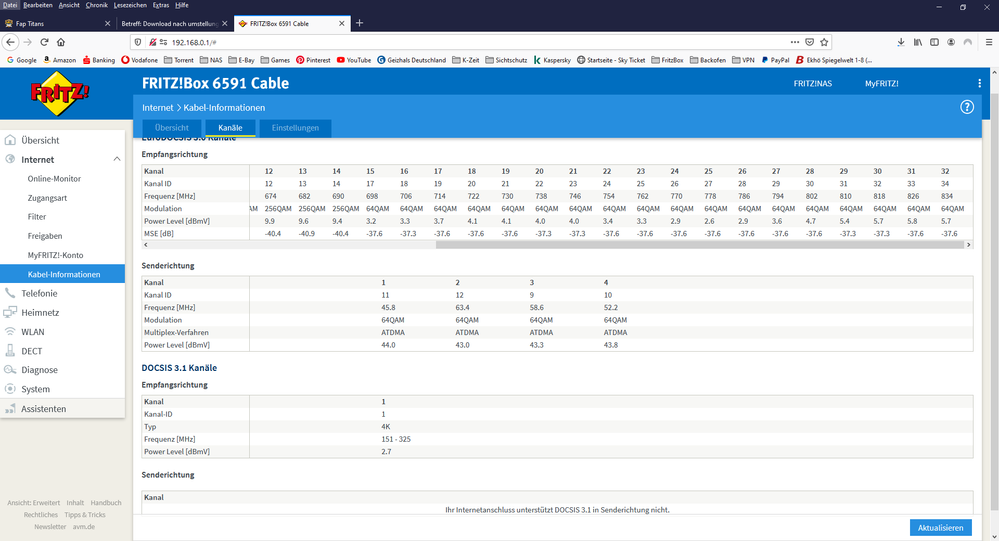Close the FRITZ!Box 6591 Cable browser tab
This screenshot has height=541, width=999.
(341, 24)
